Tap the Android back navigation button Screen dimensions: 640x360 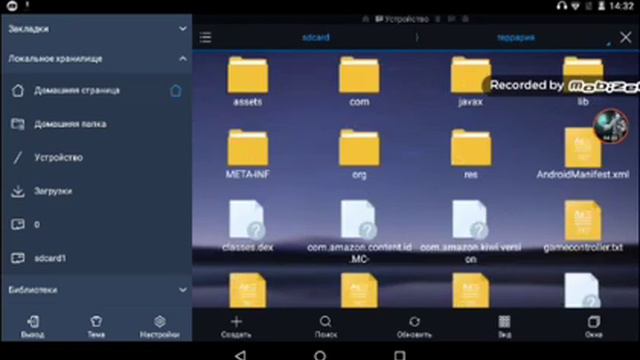(240, 355)
